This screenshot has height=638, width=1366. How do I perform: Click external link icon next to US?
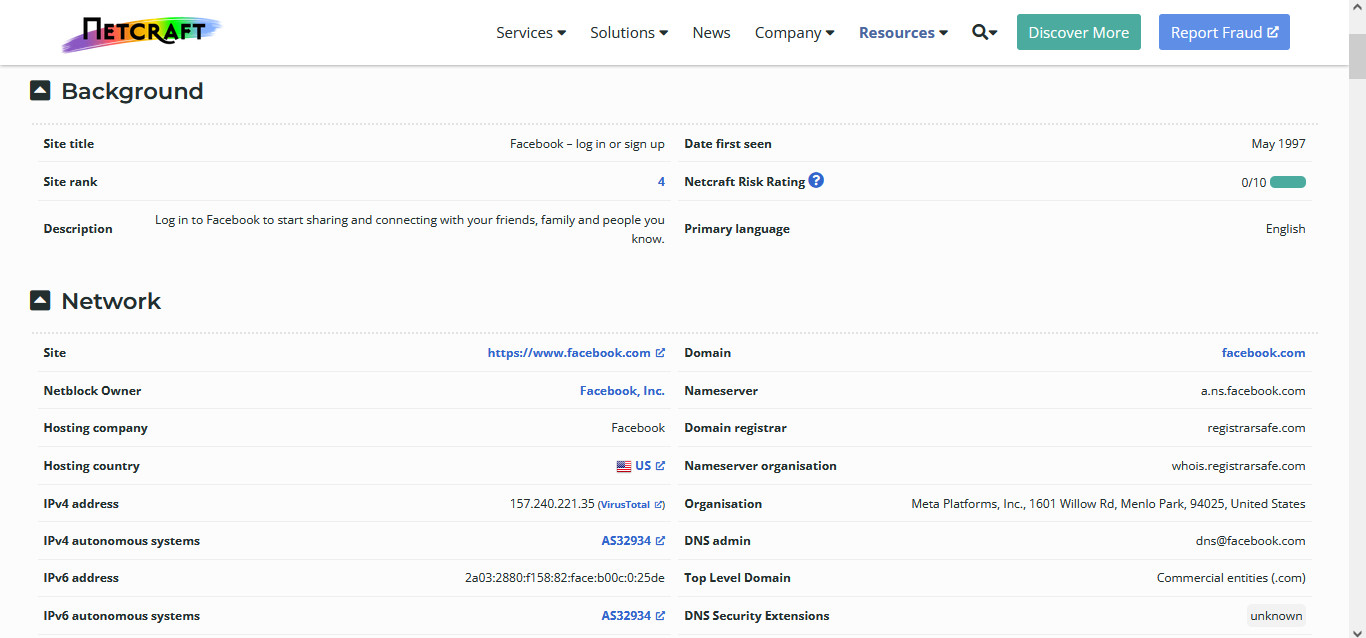[x=660, y=466]
